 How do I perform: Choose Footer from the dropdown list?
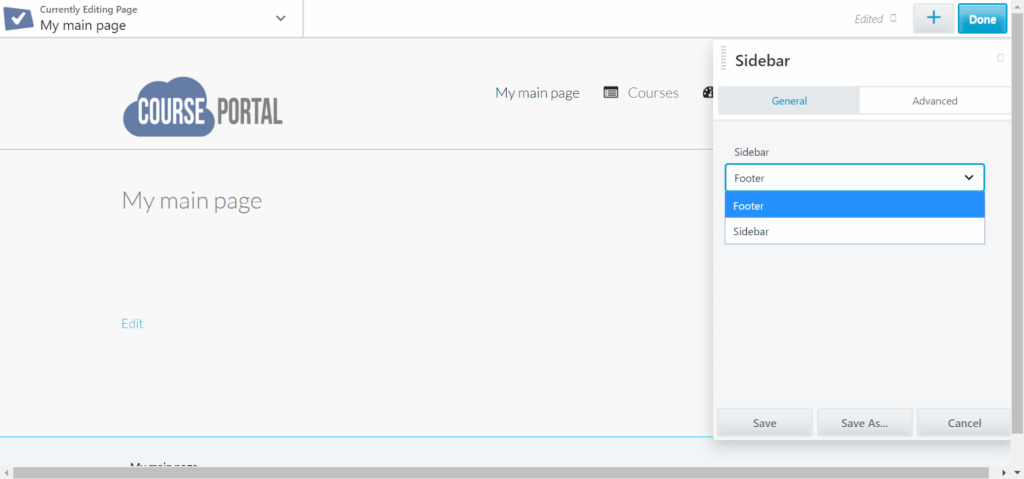854,206
